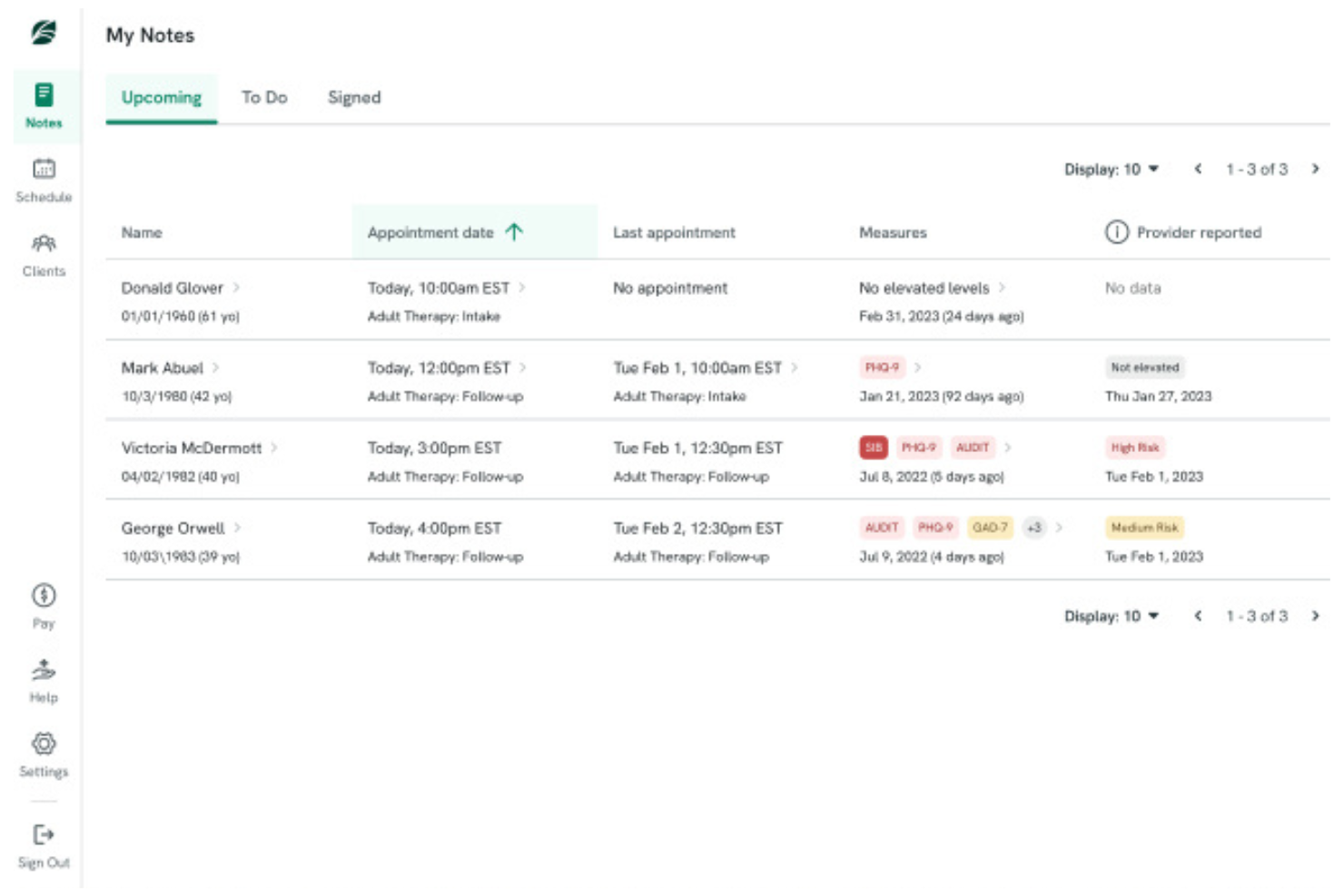Sort by the Name column header
Screen dimensions: 1344x896
pyautogui.click(x=142, y=232)
